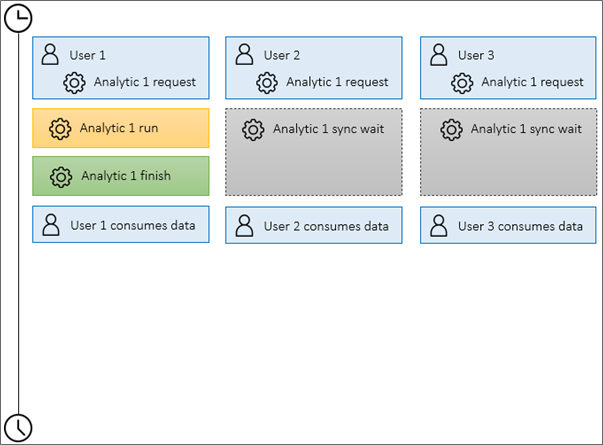This screenshot has height=445, width=603.
Task: Click the "User 3 consumes data" text
Action: [520, 227]
